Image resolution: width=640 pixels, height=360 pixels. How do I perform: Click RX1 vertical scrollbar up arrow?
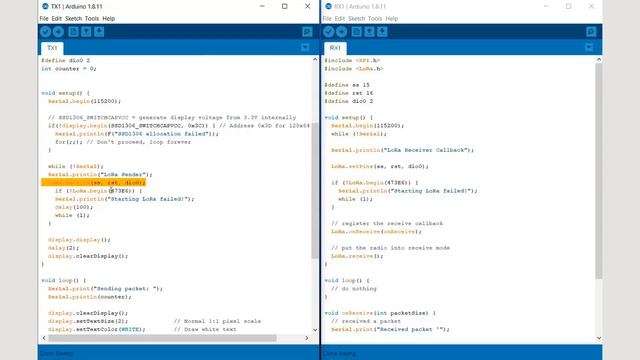599,60
